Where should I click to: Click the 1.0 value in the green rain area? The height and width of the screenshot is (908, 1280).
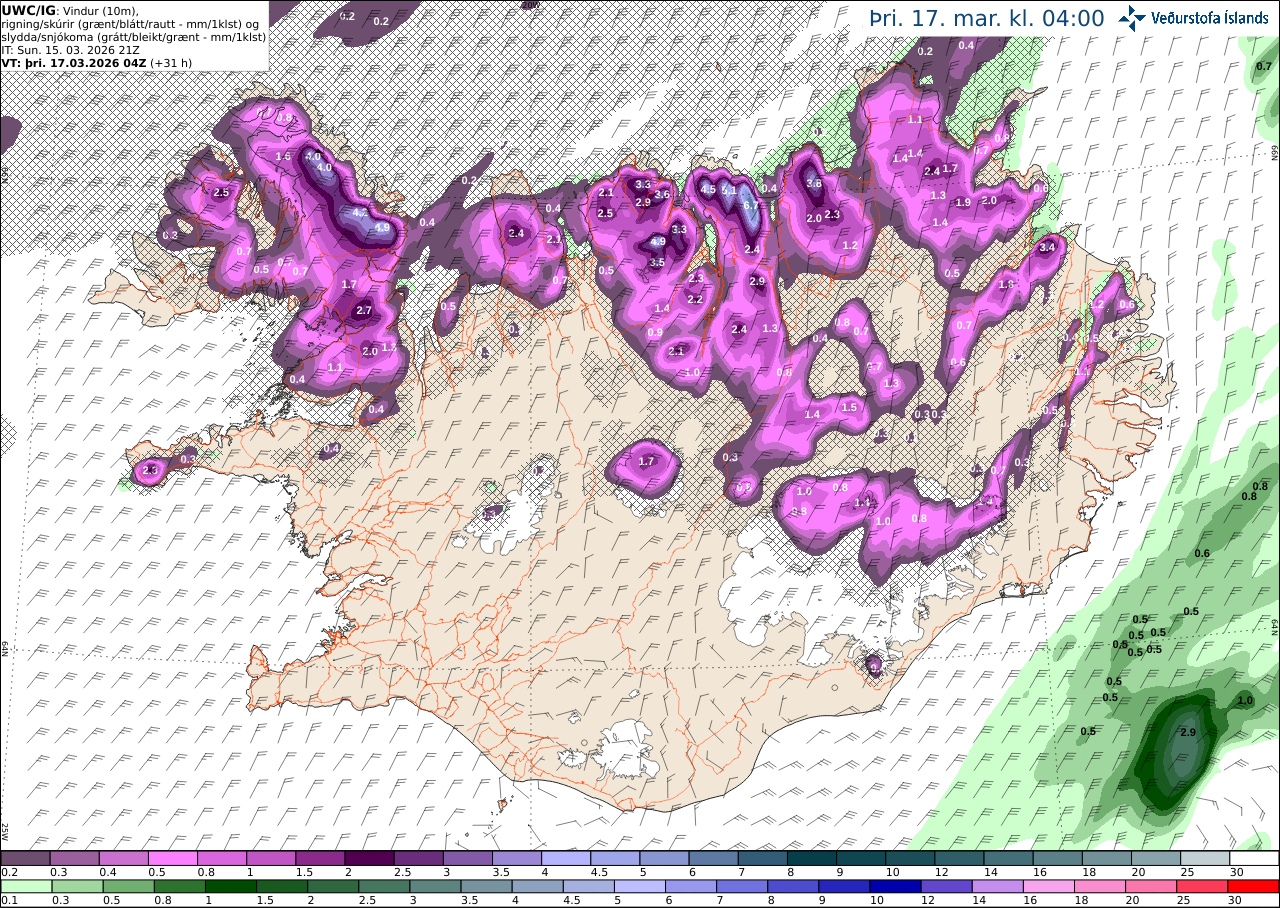click(x=1245, y=701)
